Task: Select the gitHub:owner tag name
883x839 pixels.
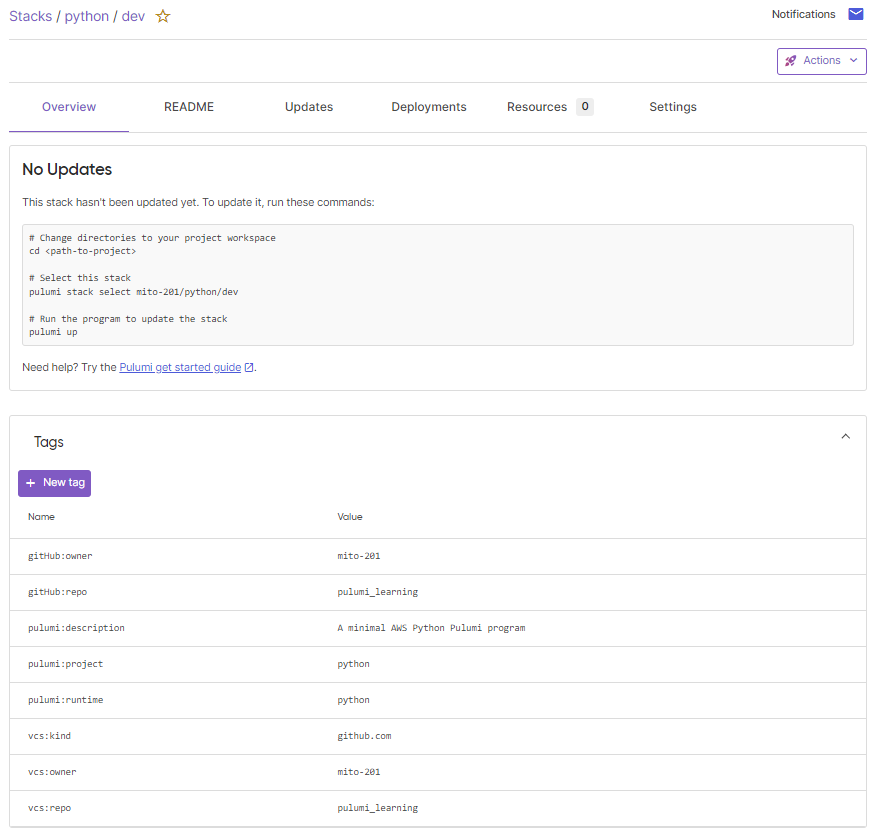Action: (x=60, y=556)
